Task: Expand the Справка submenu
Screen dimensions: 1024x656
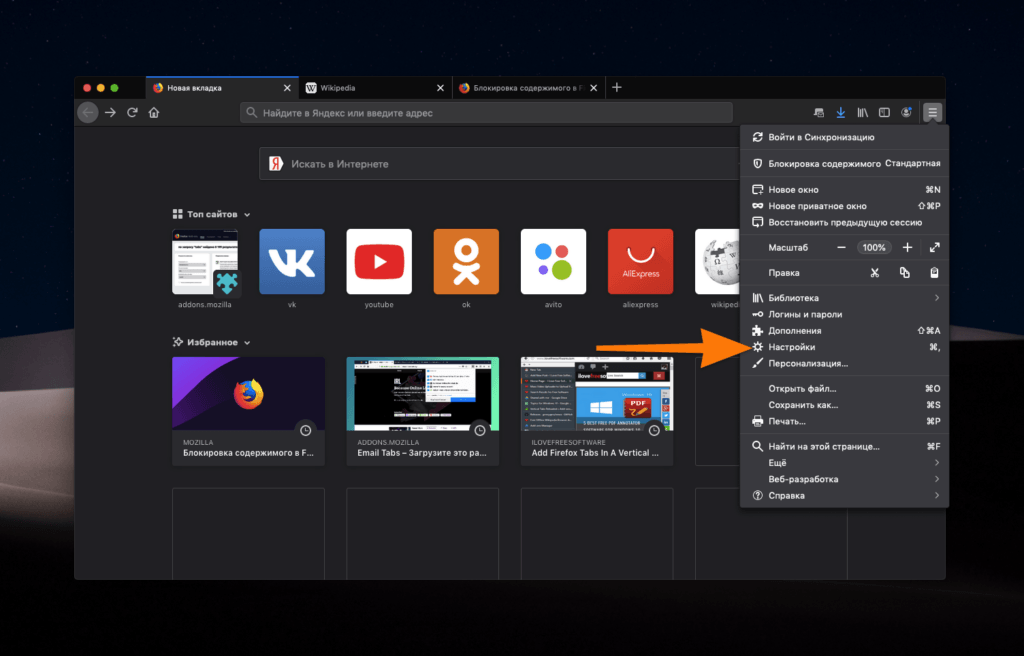Action: tap(844, 495)
